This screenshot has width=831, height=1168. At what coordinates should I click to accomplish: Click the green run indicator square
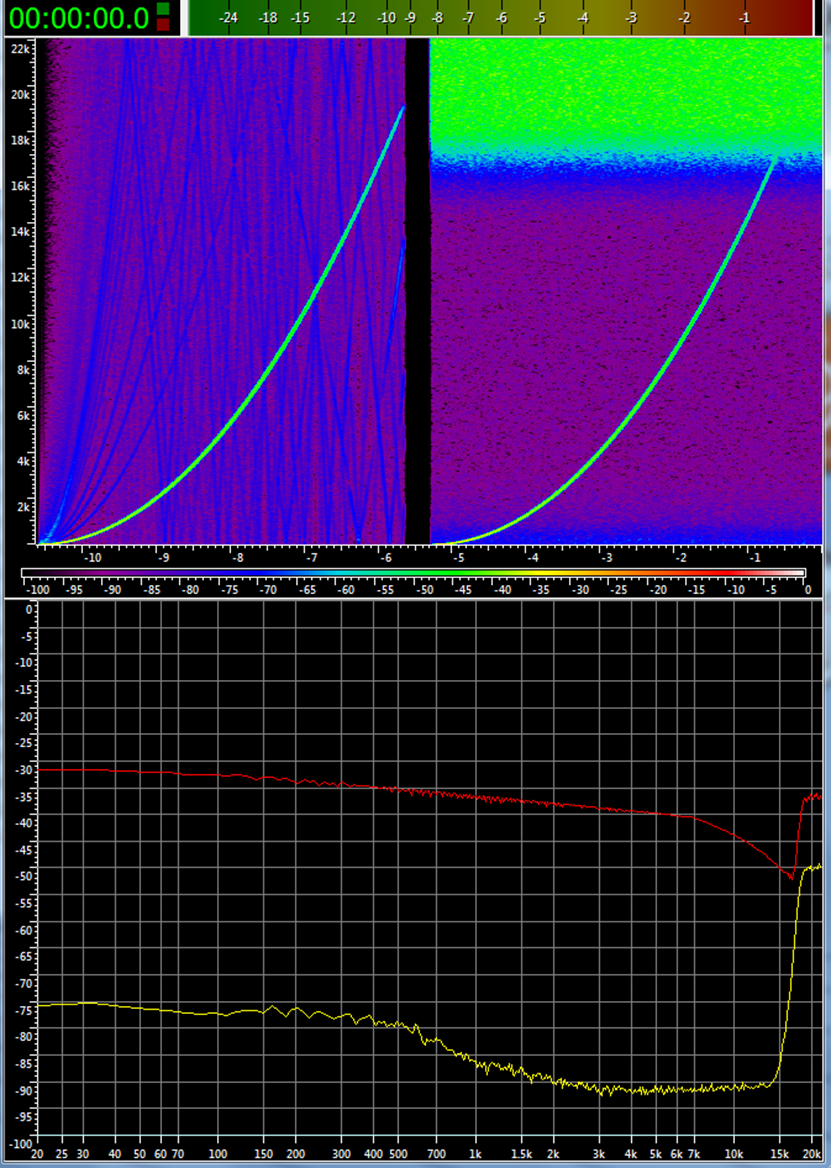pos(163,9)
